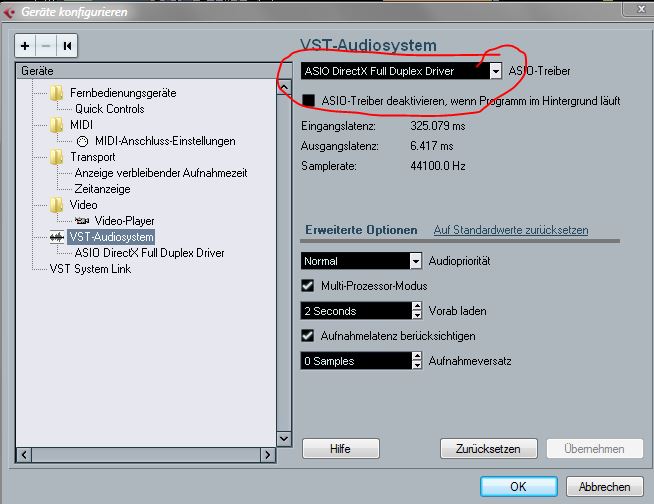The width and height of the screenshot is (654, 504).
Task: Open the ASIO-Treiber driver dropdown
Action: coord(495,71)
